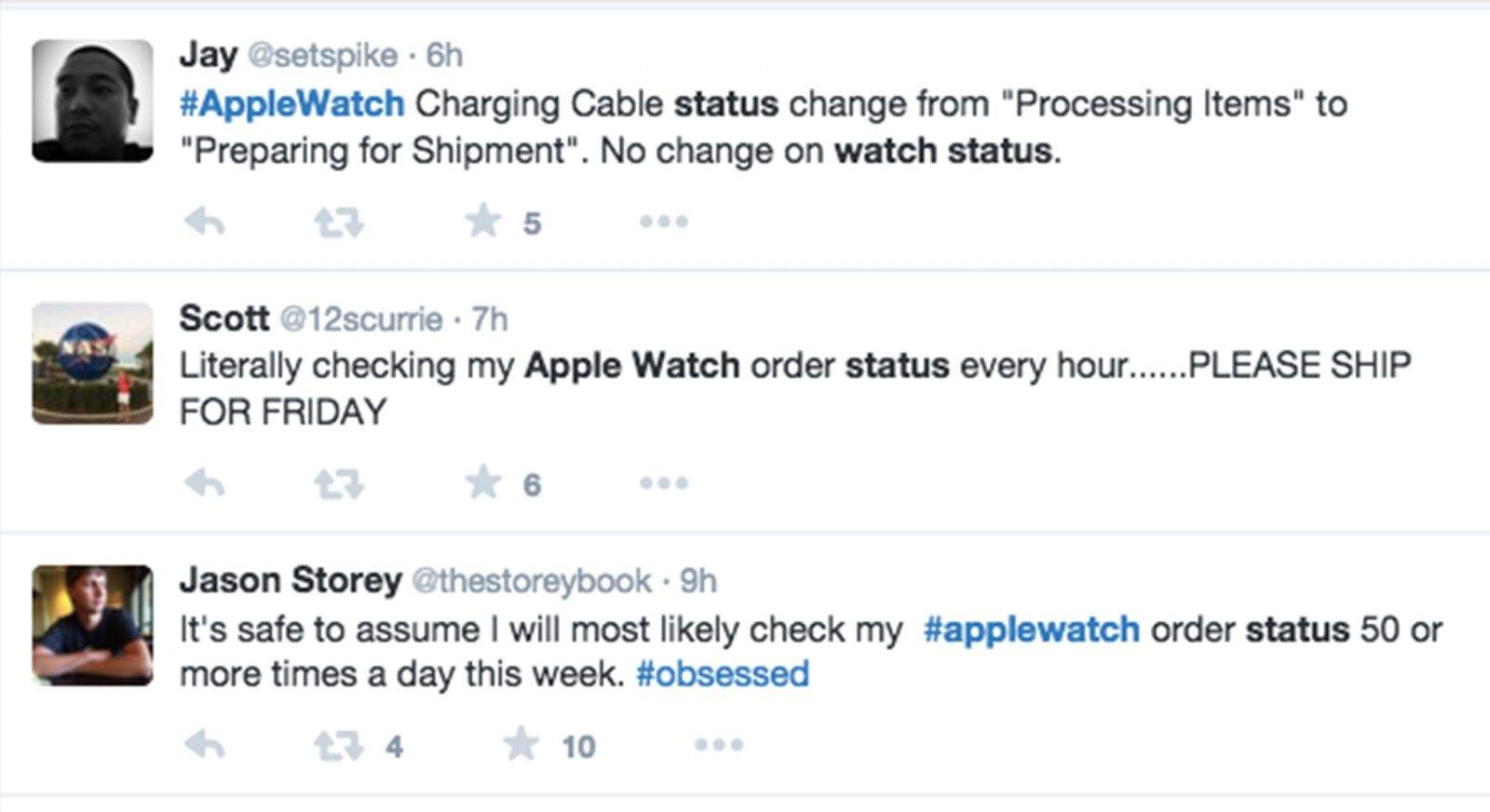Retweet Jay's #AppleWatch tweet
Screen dimensions: 1490x812
click(338, 223)
